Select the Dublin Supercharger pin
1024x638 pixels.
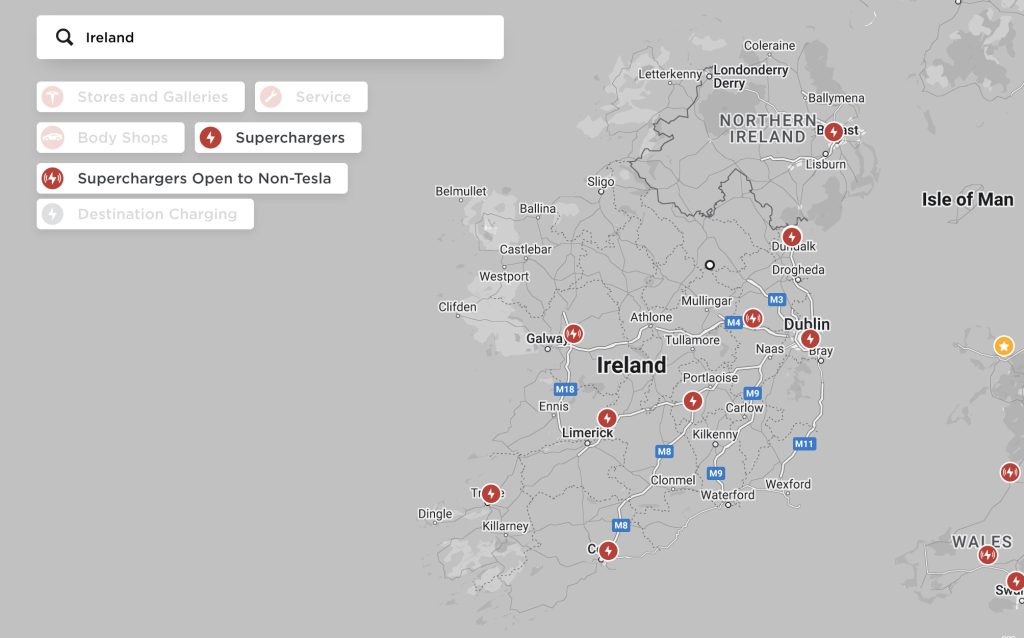point(810,339)
